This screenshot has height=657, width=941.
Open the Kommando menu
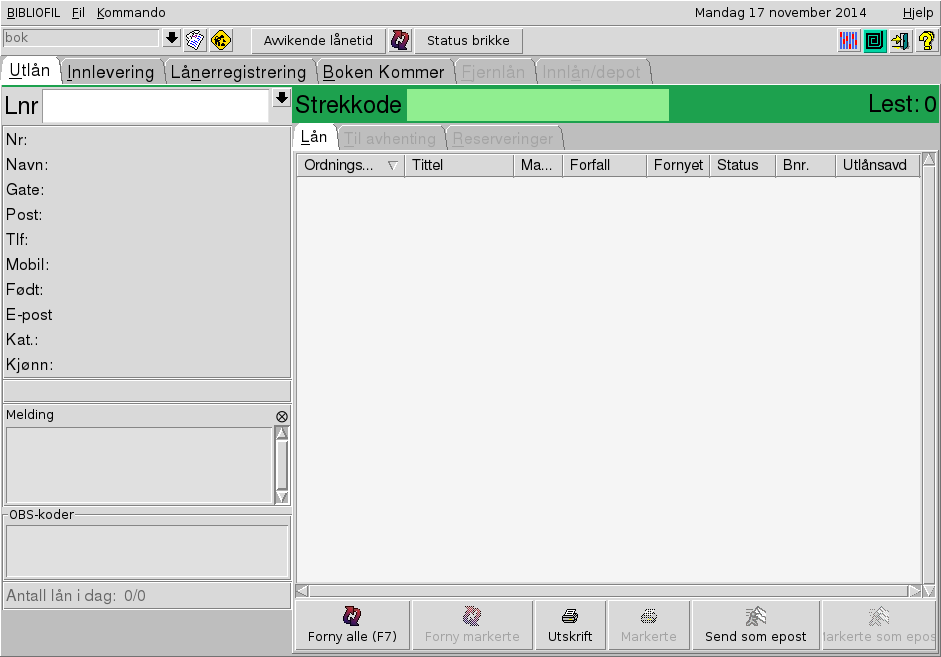tap(131, 13)
